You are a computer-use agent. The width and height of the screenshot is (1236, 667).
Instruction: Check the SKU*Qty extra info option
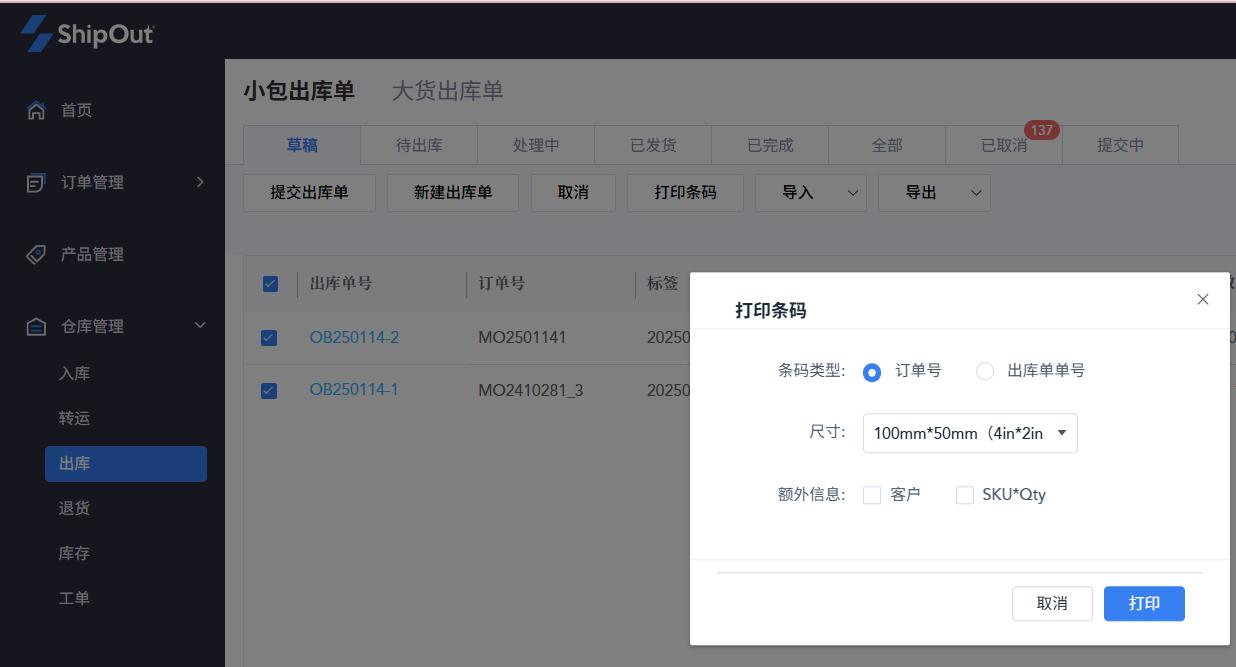click(x=965, y=495)
